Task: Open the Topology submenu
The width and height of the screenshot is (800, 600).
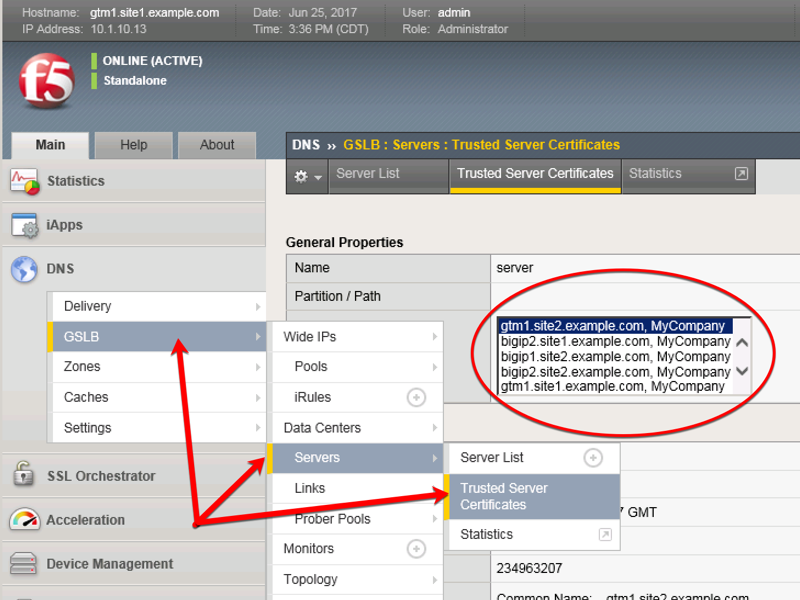Action: pyautogui.click(x=357, y=580)
